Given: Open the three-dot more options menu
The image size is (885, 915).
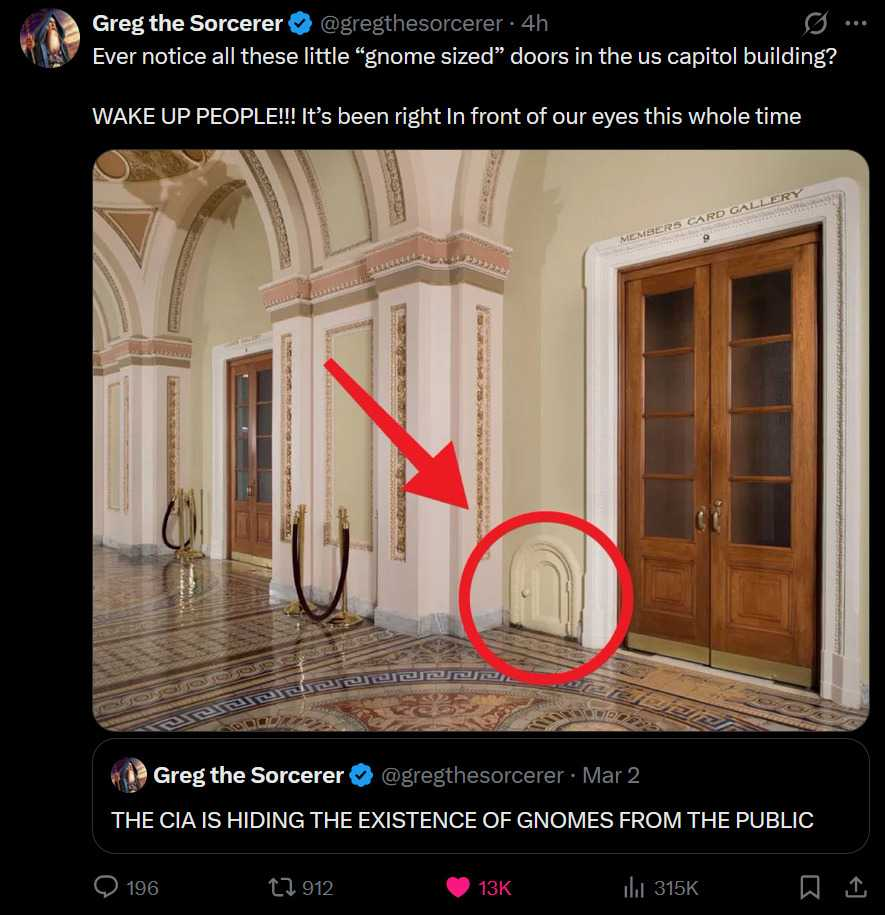Looking at the screenshot, I should (855, 23).
